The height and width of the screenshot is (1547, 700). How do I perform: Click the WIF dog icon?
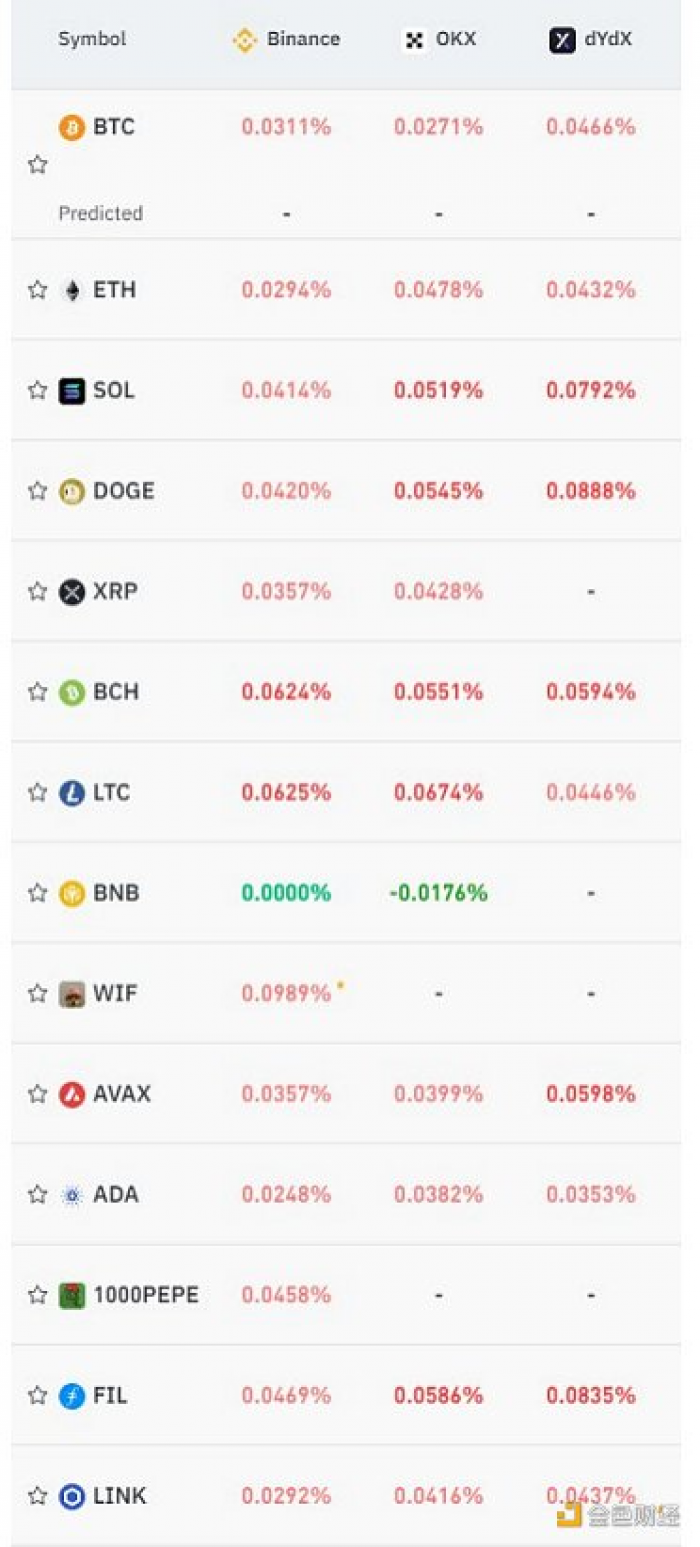tap(72, 994)
